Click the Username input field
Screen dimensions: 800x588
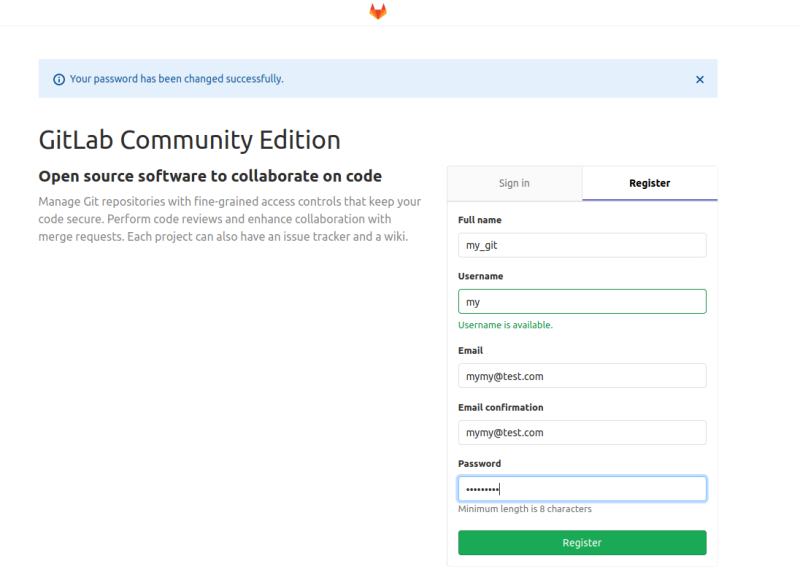[x=582, y=301]
